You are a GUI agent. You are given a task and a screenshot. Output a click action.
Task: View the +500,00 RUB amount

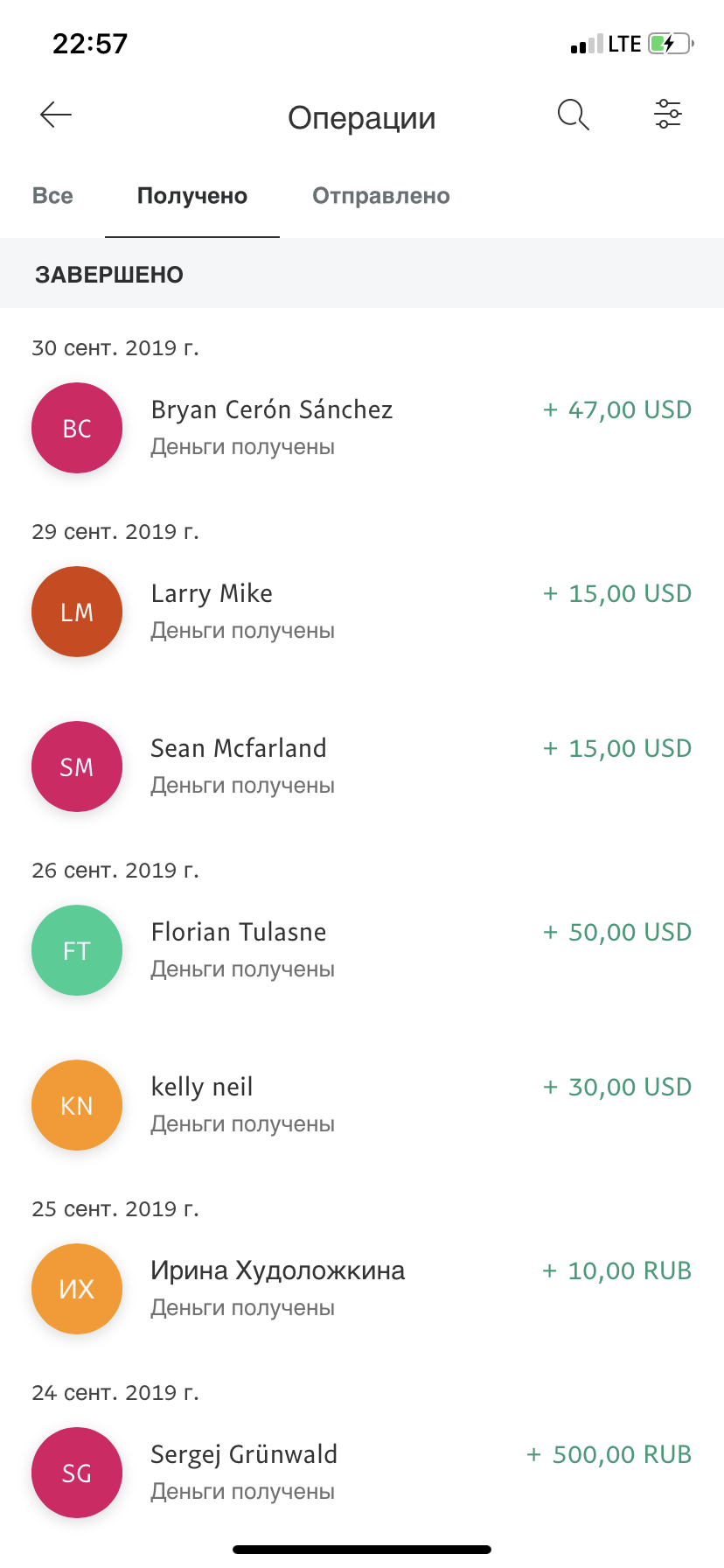[609, 1455]
